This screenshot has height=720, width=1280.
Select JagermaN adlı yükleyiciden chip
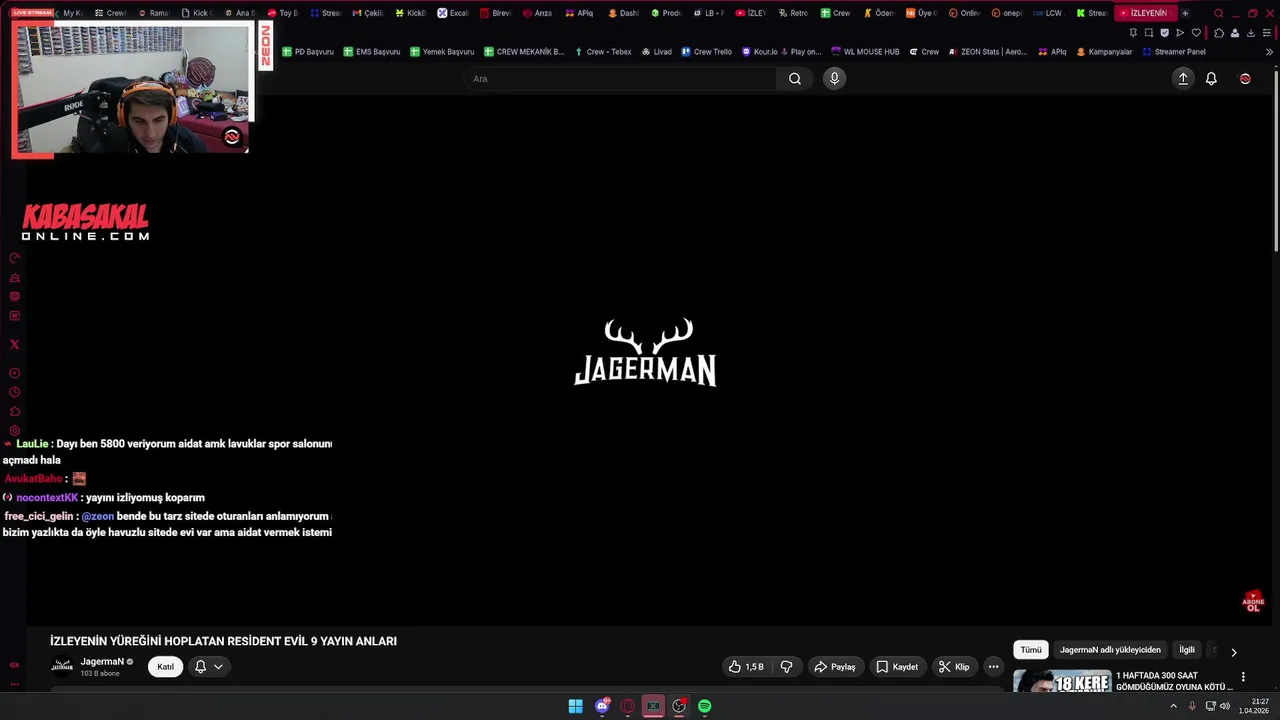pyautogui.click(x=1110, y=650)
